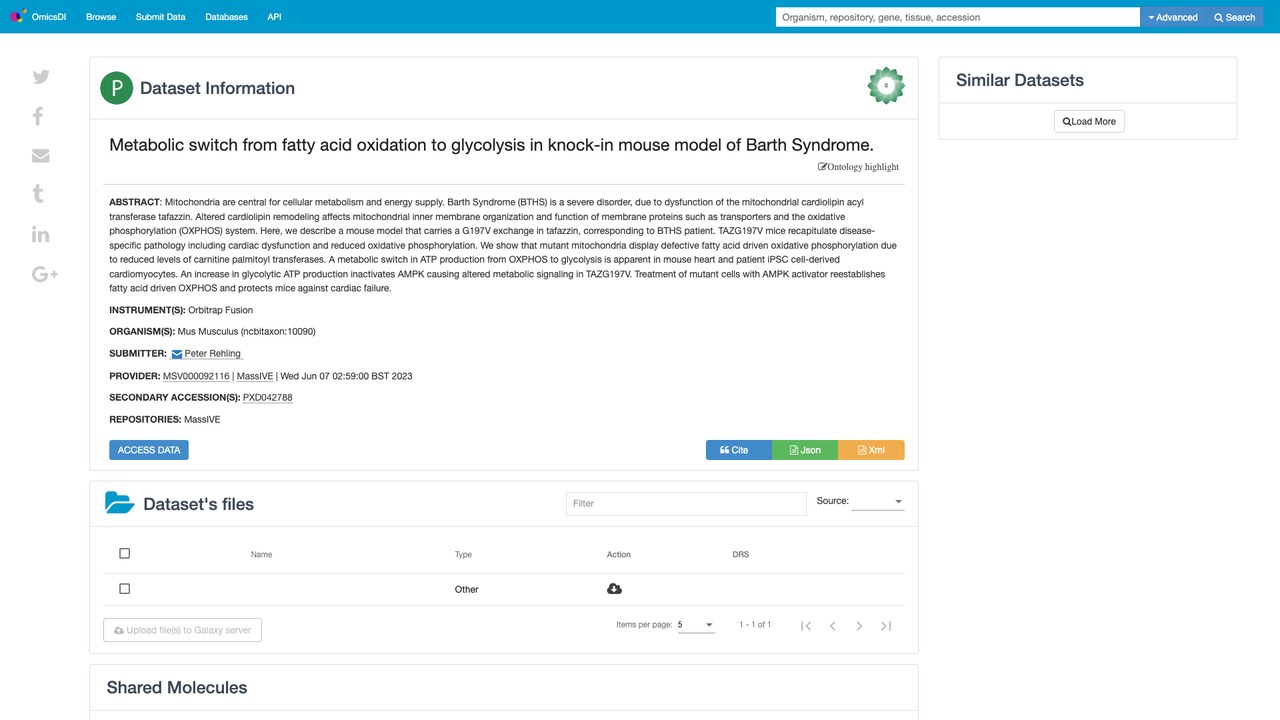
Task: Click Upload file(s) to Galaxy server
Action: tap(183, 630)
